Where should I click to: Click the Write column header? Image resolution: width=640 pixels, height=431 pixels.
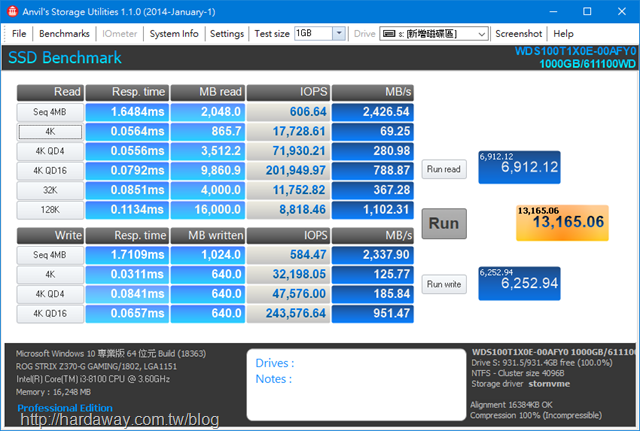tap(50, 235)
